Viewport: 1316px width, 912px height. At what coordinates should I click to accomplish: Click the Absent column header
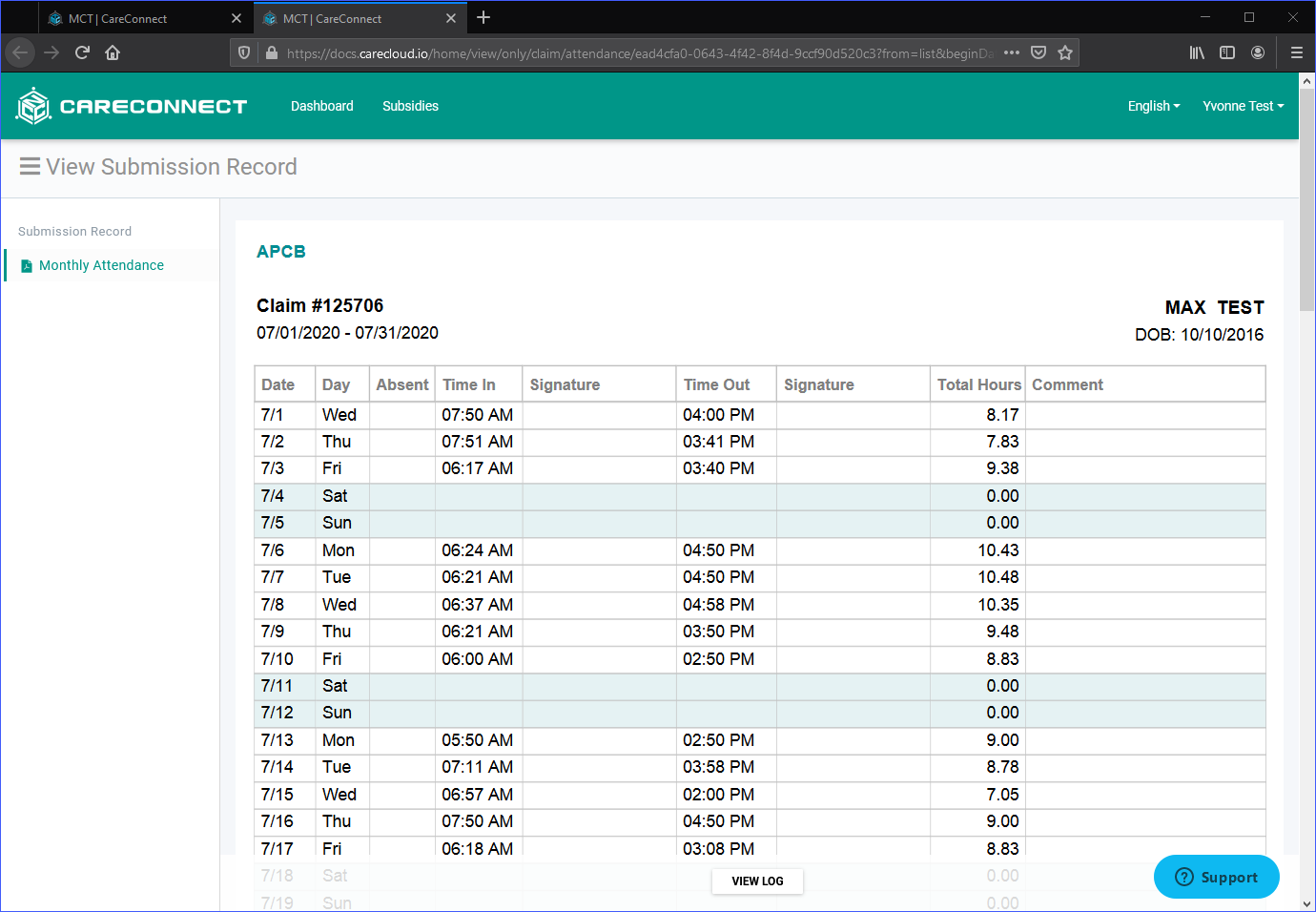[402, 384]
